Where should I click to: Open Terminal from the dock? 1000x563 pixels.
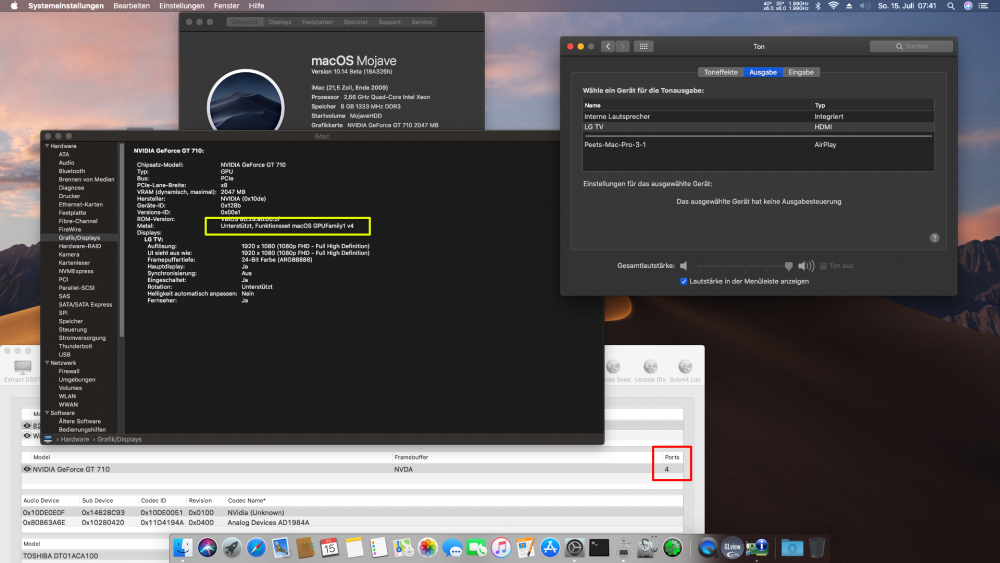point(599,548)
